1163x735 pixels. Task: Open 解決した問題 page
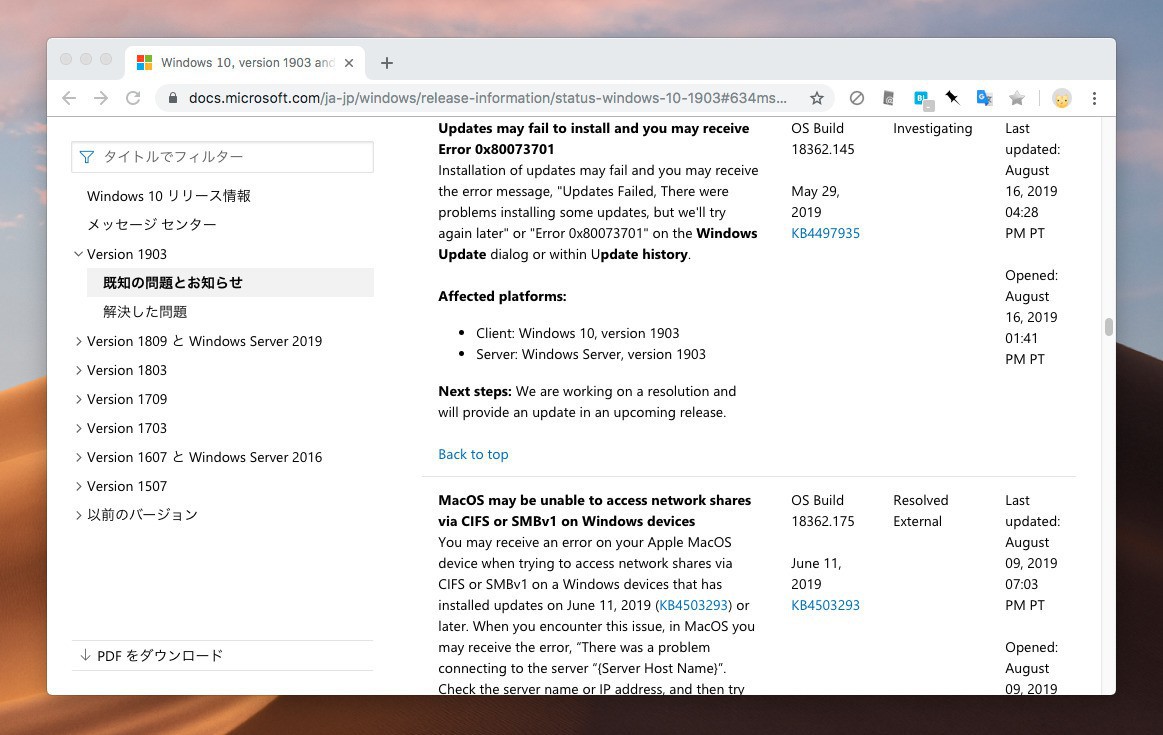click(145, 312)
